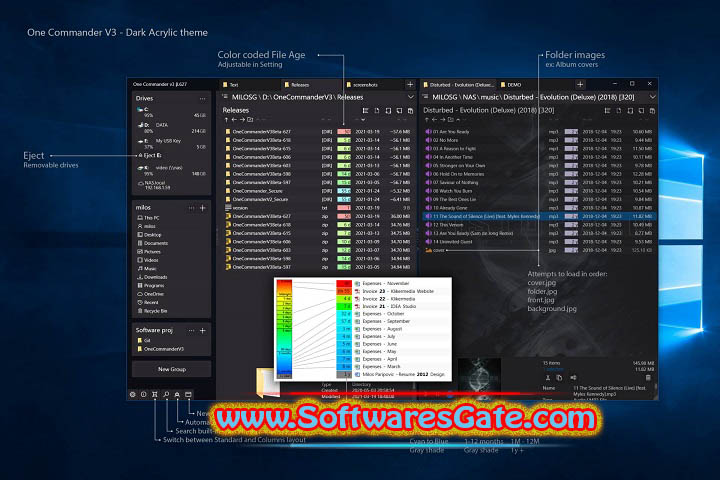Open Recycle Bin in the favorites list
Screen dimensions: 720x480
pyautogui.click(x=152, y=311)
